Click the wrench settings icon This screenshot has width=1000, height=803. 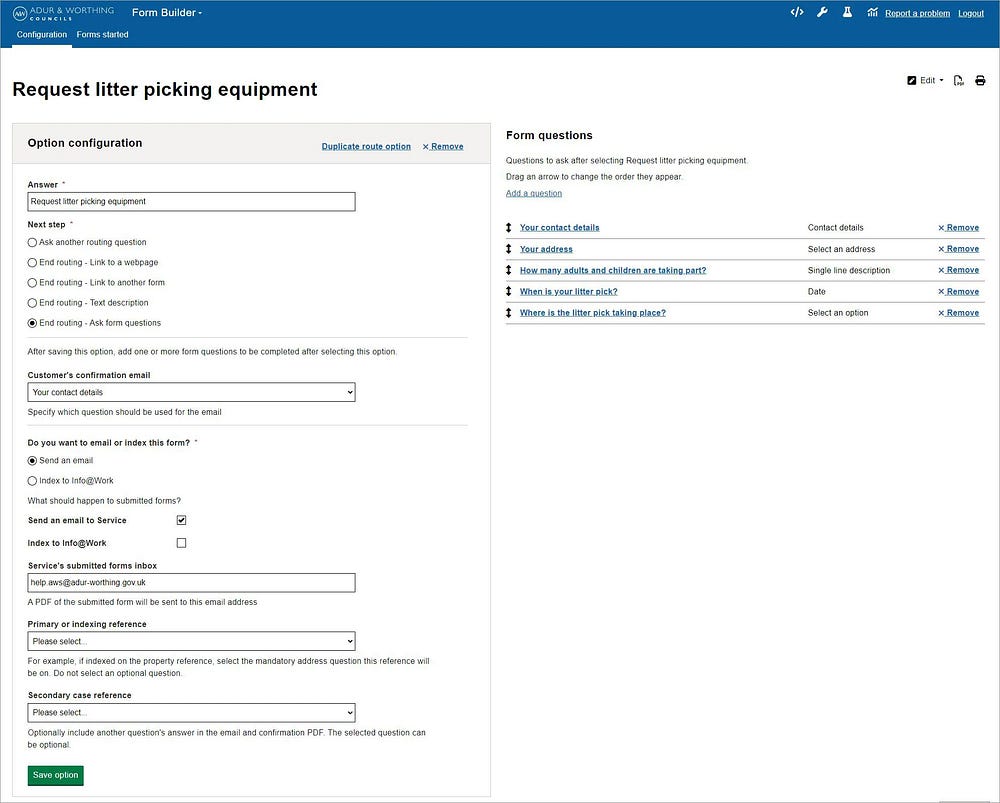point(821,12)
